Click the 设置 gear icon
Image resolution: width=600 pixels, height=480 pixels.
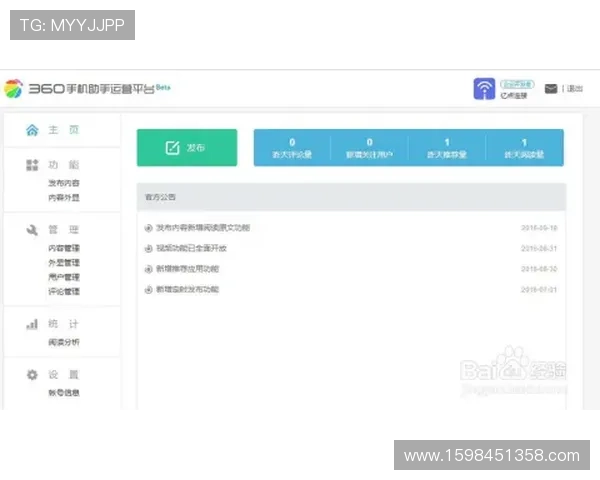tap(32, 374)
